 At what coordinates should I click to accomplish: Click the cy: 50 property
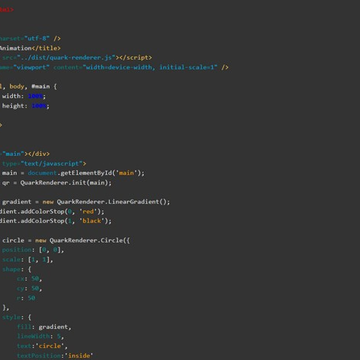[x=29, y=288]
